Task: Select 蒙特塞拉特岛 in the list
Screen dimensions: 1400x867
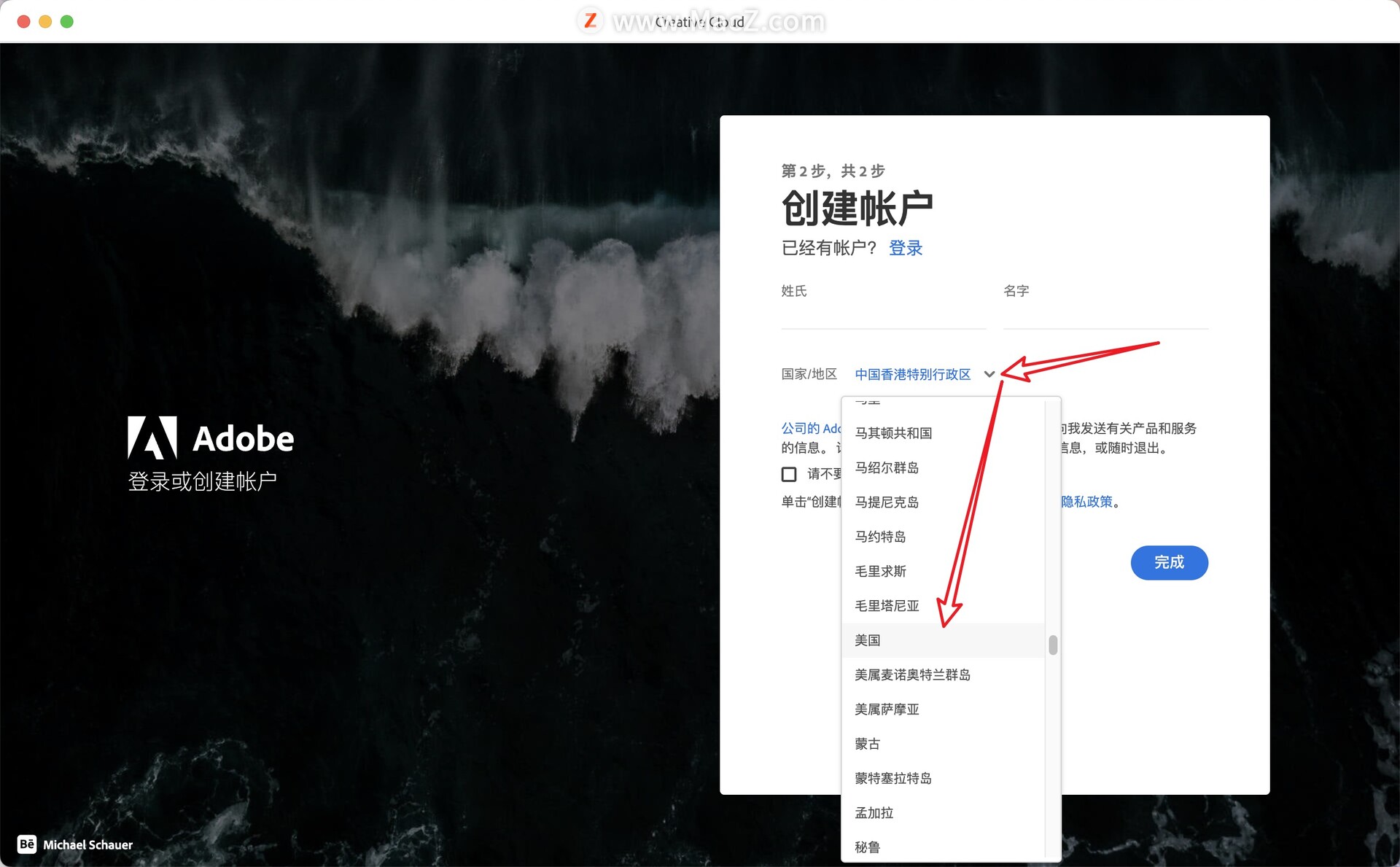Action: coord(944,778)
